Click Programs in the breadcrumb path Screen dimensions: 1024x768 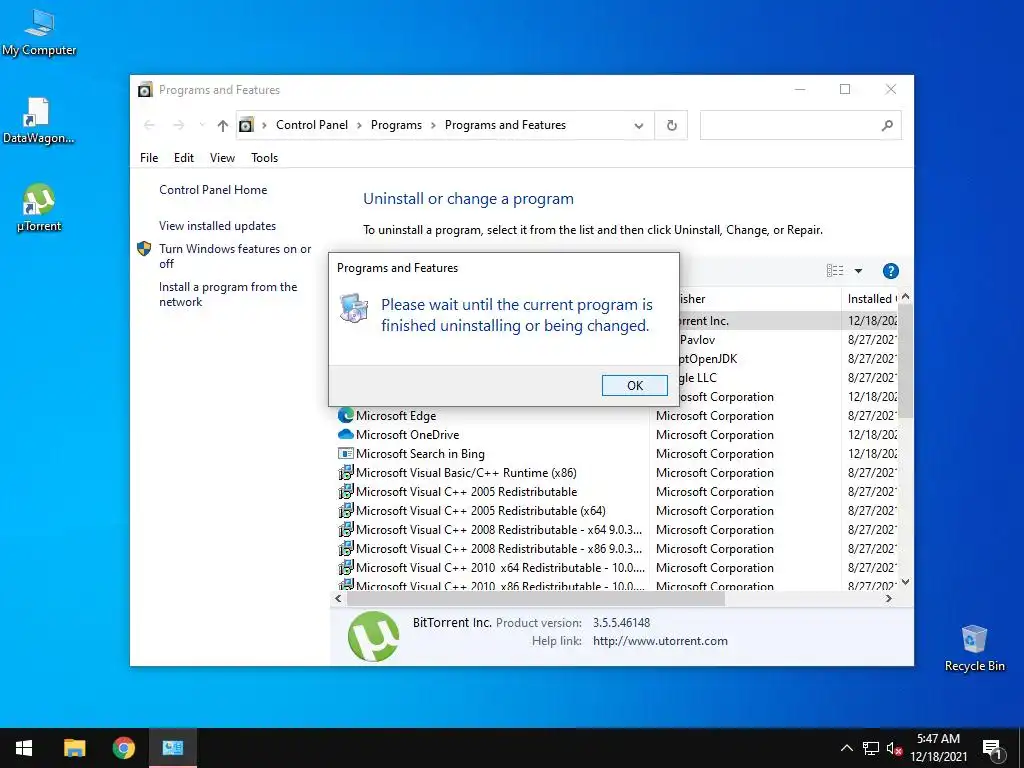point(396,125)
